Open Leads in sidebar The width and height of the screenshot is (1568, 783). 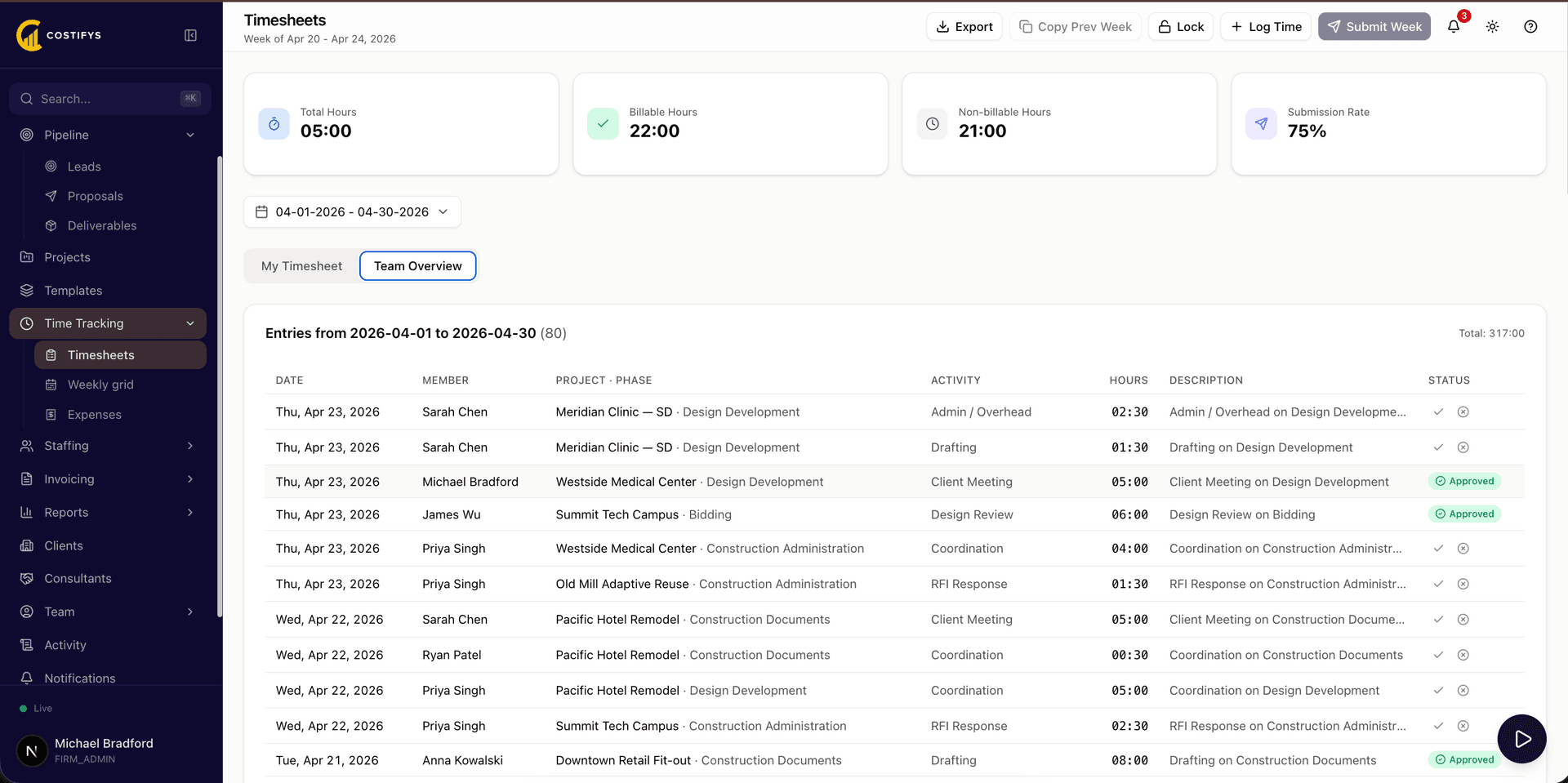(120, 167)
